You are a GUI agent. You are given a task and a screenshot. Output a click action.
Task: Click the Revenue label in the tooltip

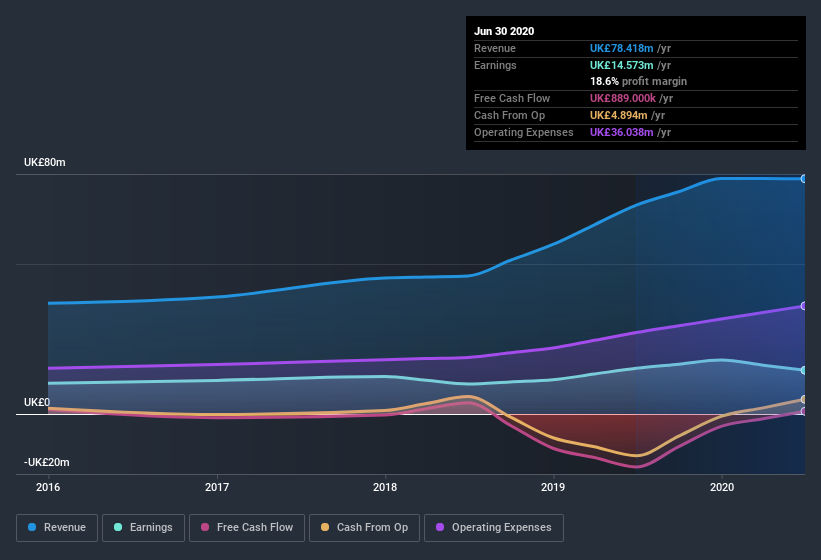495,48
